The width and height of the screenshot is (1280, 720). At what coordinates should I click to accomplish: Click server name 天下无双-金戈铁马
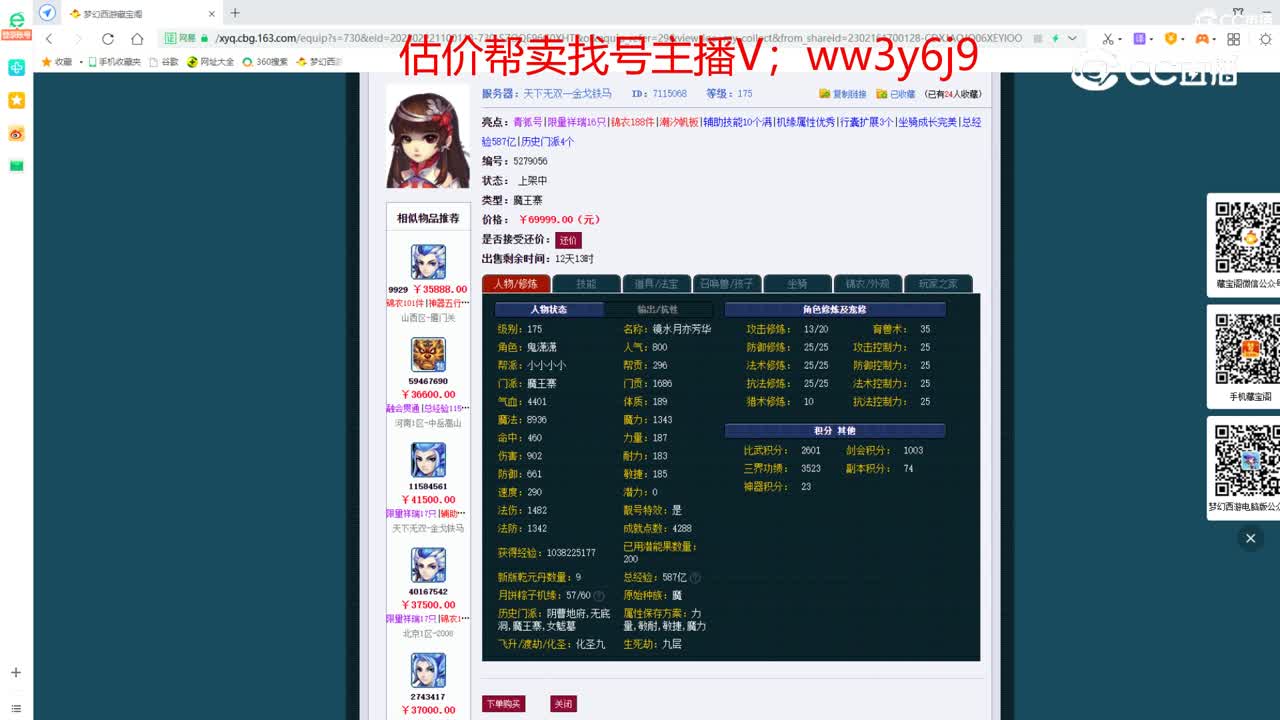(567, 94)
